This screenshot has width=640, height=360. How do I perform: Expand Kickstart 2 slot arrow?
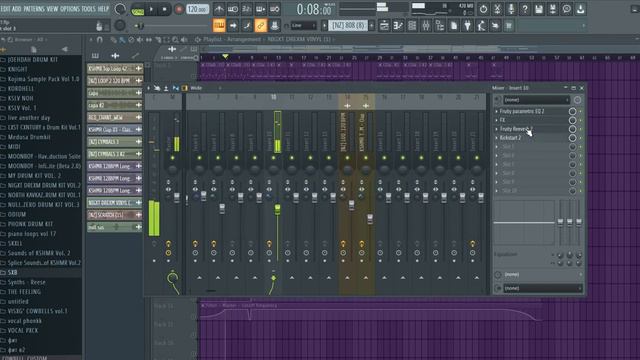(497, 138)
